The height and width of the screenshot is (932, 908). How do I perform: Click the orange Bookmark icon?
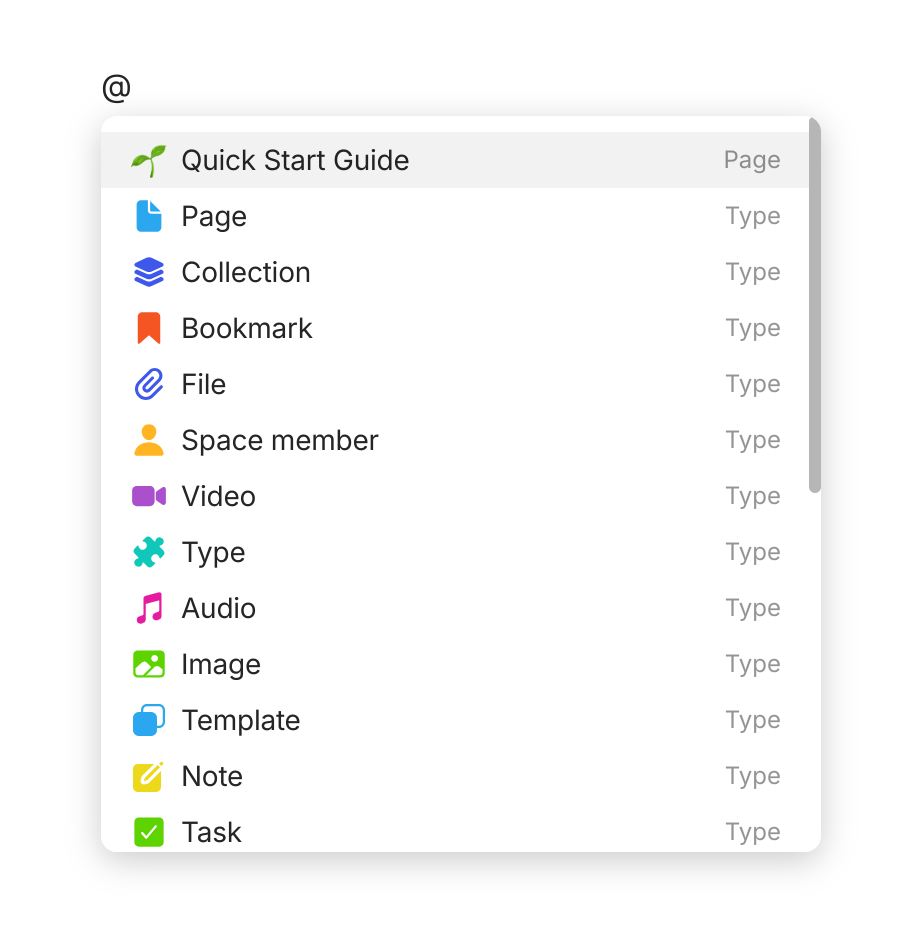149,329
